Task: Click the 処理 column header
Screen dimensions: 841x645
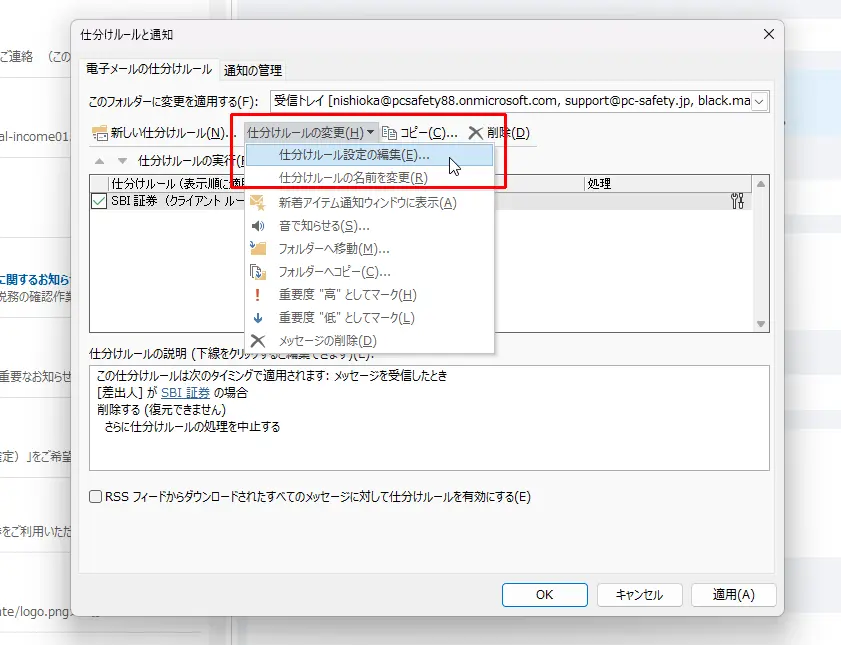Action: 668,183
